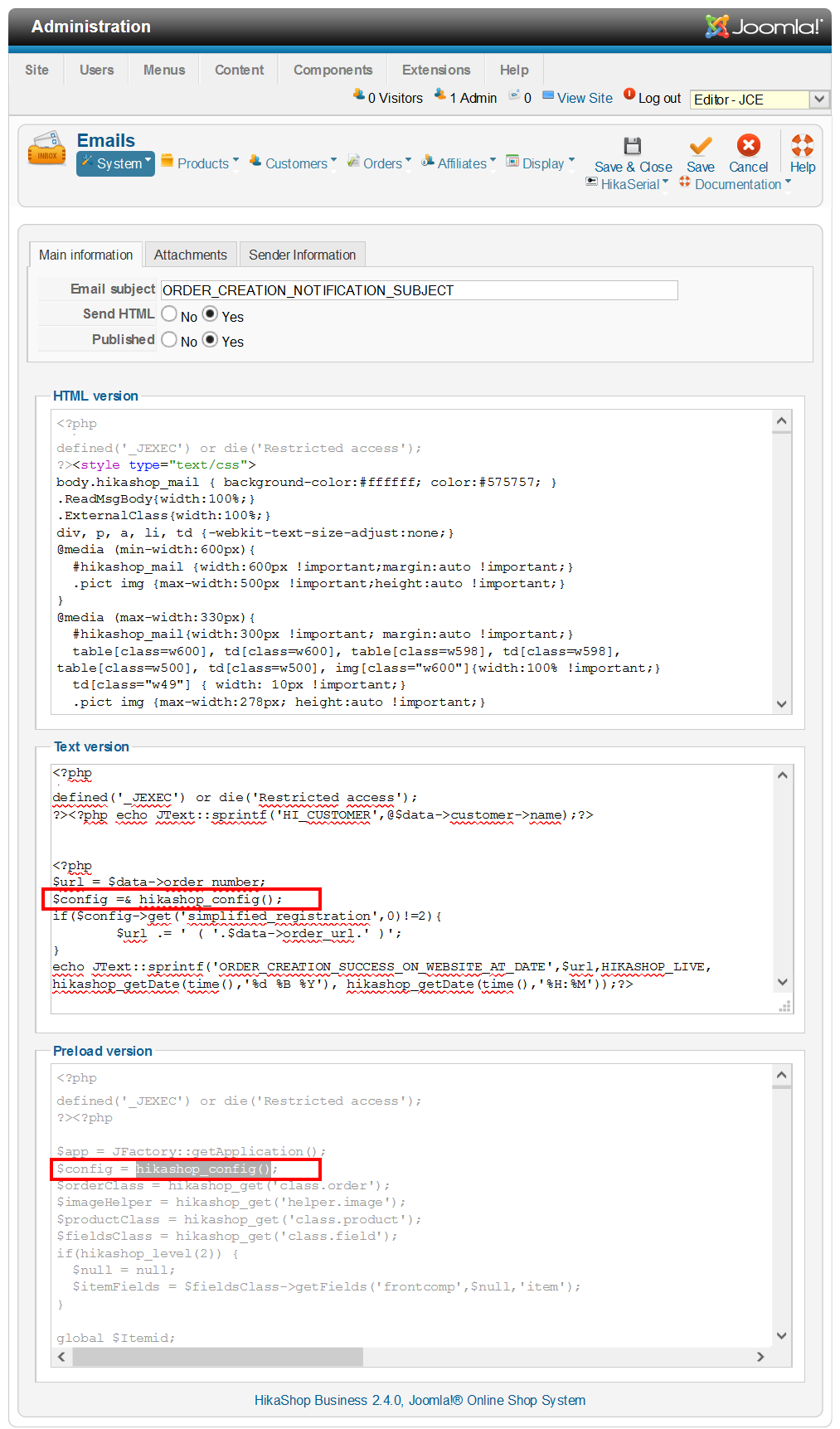This screenshot has width=840, height=1429.
Task: Open the Menus menu
Action: coord(164,70)
